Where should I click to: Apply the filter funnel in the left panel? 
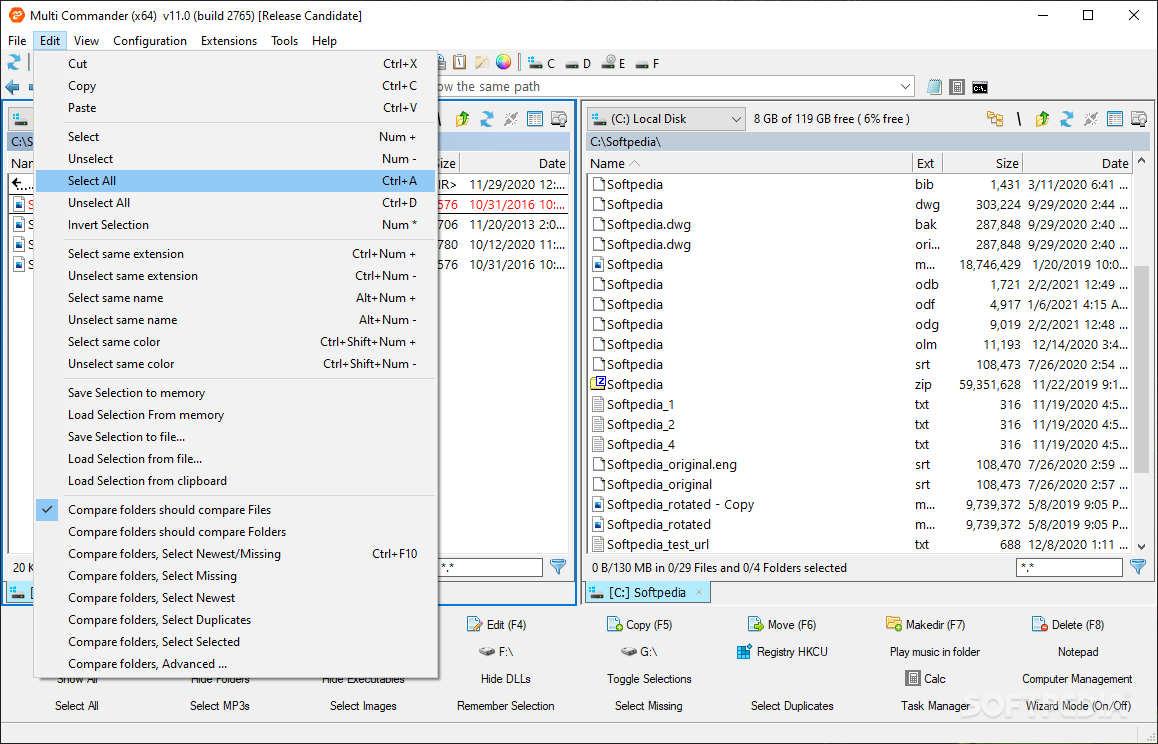[558, 567]
